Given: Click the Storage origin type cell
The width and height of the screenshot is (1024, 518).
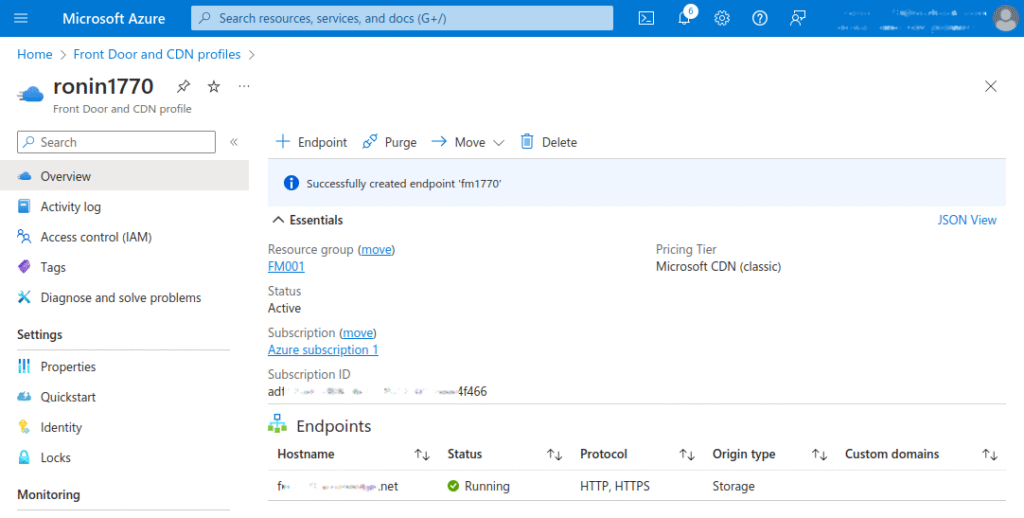Looking at the screenshot, I should pos(733,486).
